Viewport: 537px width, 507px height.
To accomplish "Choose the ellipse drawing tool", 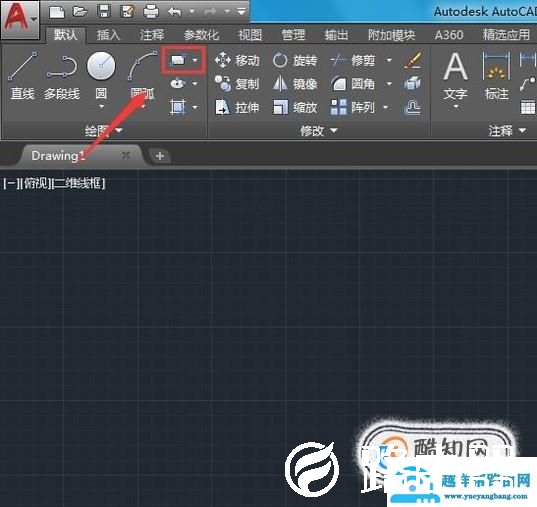I will click(x=177, y=83).
